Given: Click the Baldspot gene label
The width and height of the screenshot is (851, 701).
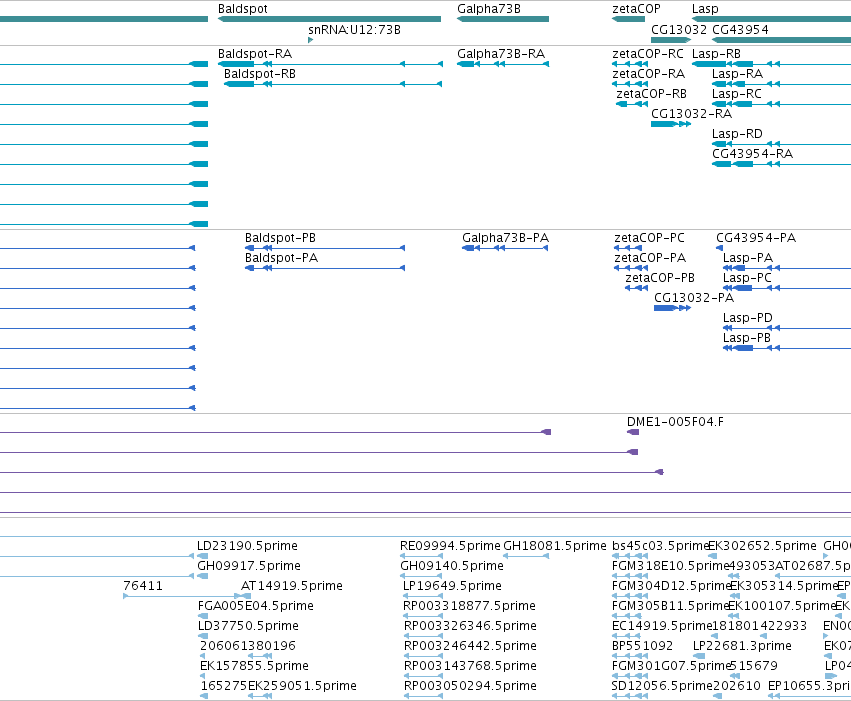Looking at the screenshot, I should point(243,9).
